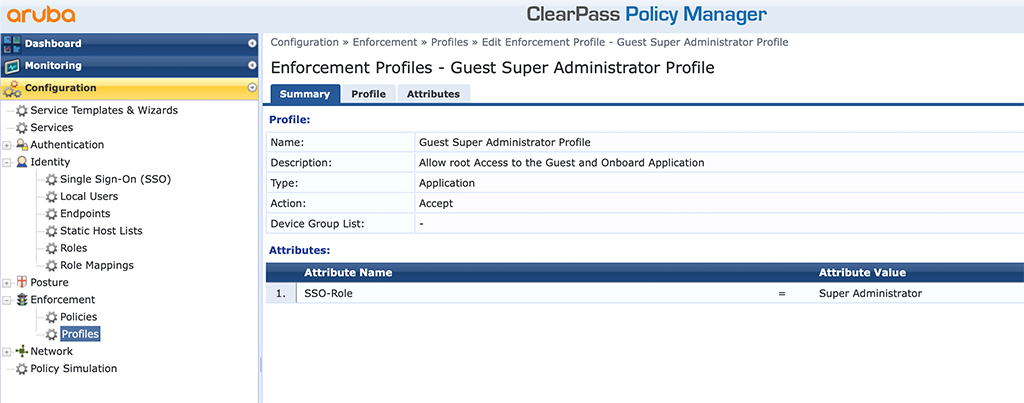
Task: Open the Roles page
Action: [74, 248]
